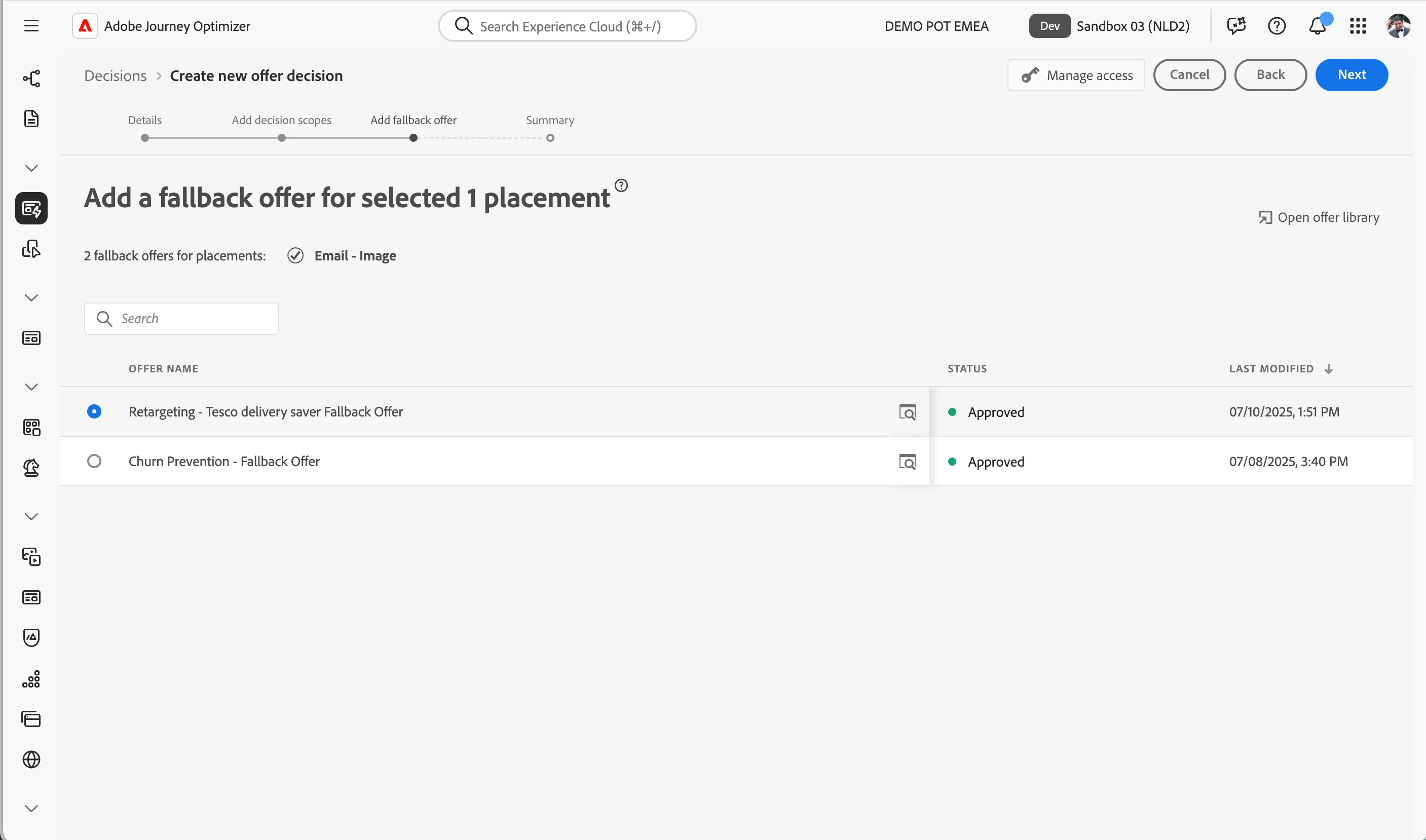Preview the Churn Prevention fallback offer

[x=907, y=462]
